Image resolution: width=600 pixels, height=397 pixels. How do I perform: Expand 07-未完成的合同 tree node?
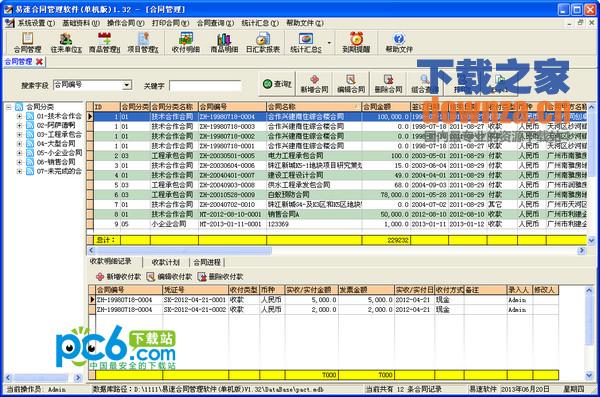point(19,172)
